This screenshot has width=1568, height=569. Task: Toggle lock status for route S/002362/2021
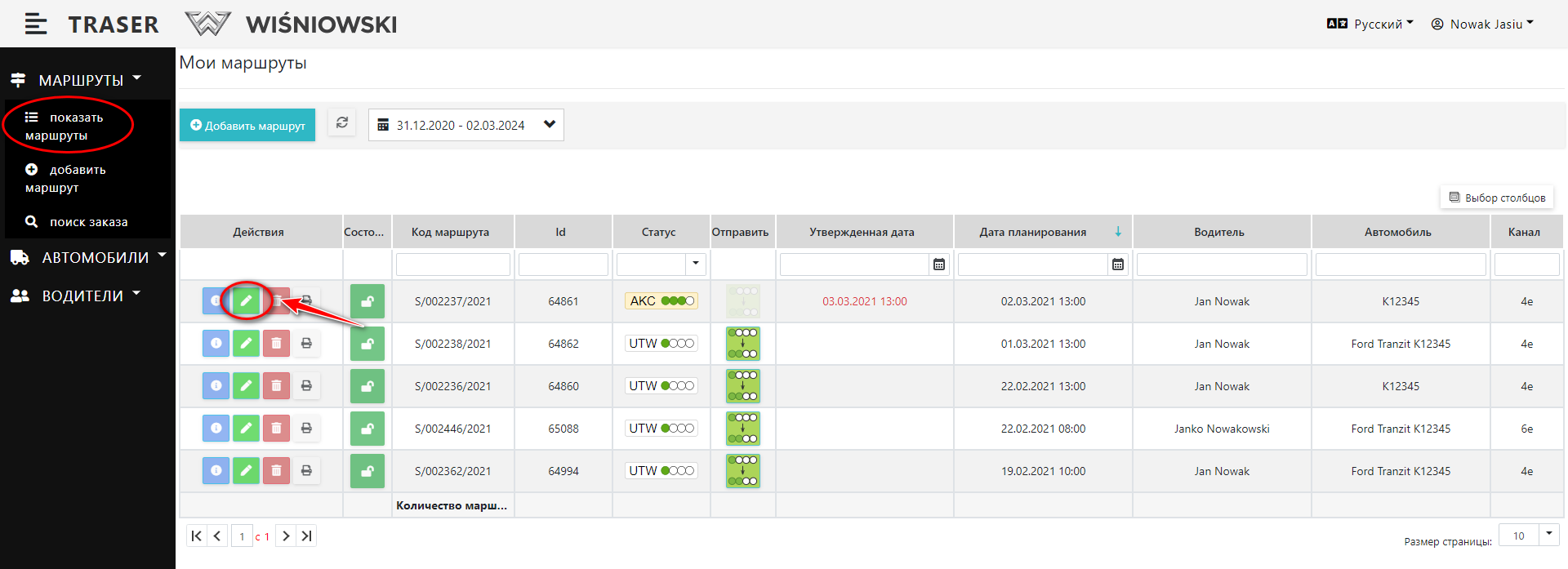pyautogui.click(x=367, y=471)
